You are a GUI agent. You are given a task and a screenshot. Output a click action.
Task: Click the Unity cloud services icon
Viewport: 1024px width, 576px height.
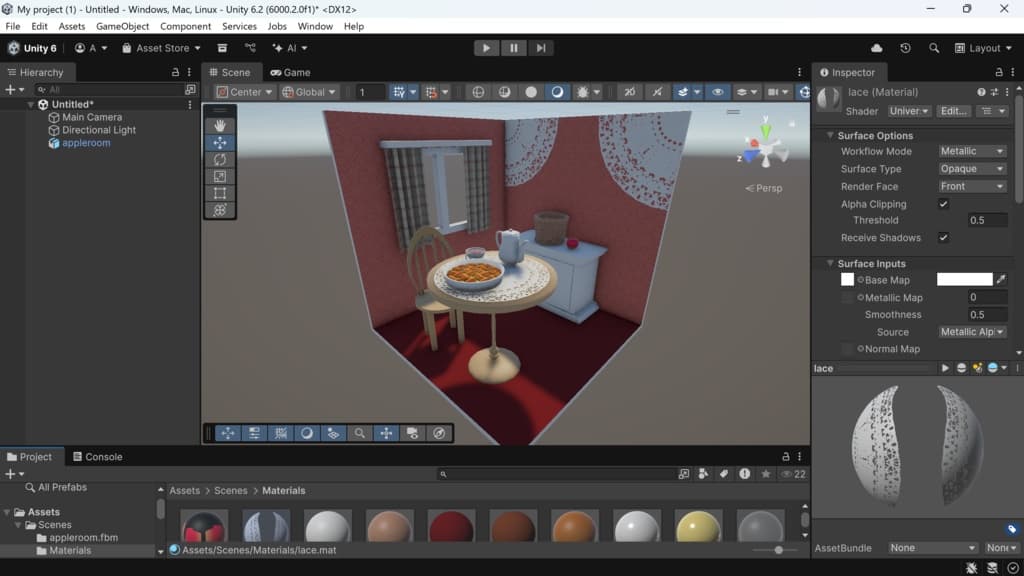click(877, 48)
